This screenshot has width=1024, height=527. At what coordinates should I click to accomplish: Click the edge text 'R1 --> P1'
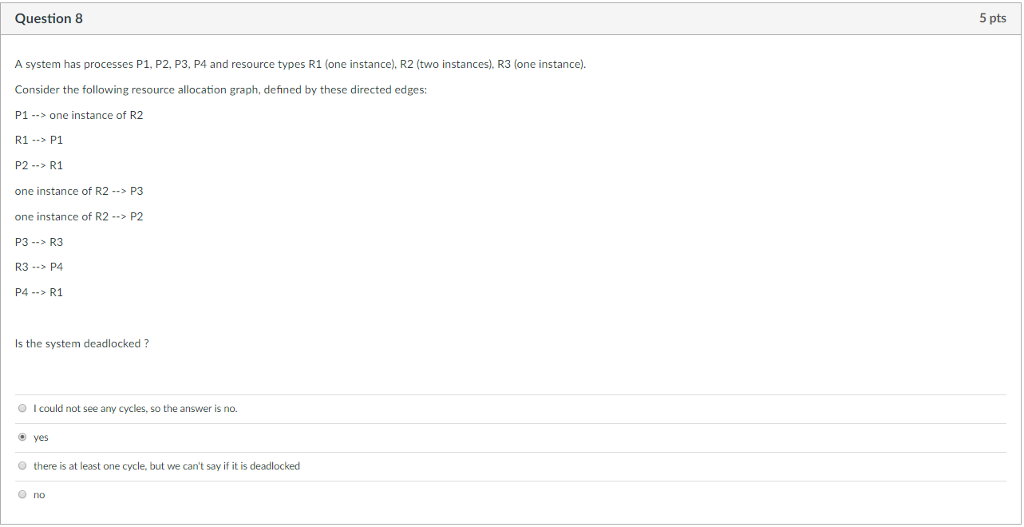pyautogui.click(x=39, y=140)
